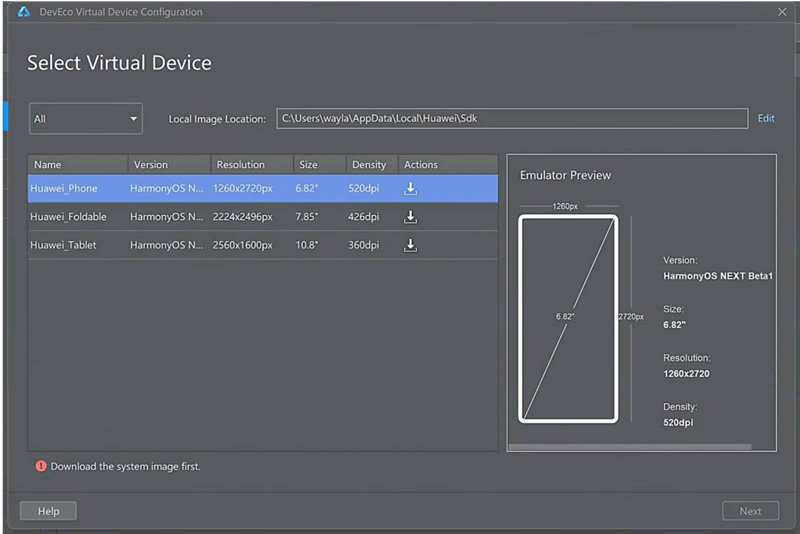Image resolution: width=800 pixels, height=534 pixels.
Task: Click the 1260x2720 resolution value in the preview
Action: [x=686, y=374]
